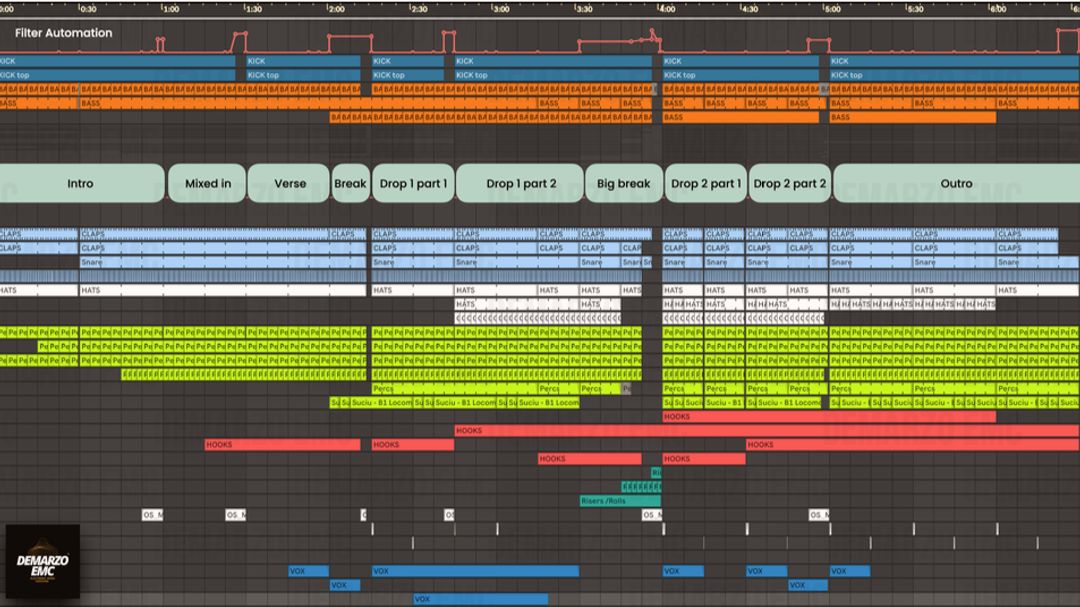This screenshot has height=607, width=1080.
Task: Click the bottom-most blue VOX clip
Action: [480, 600]
